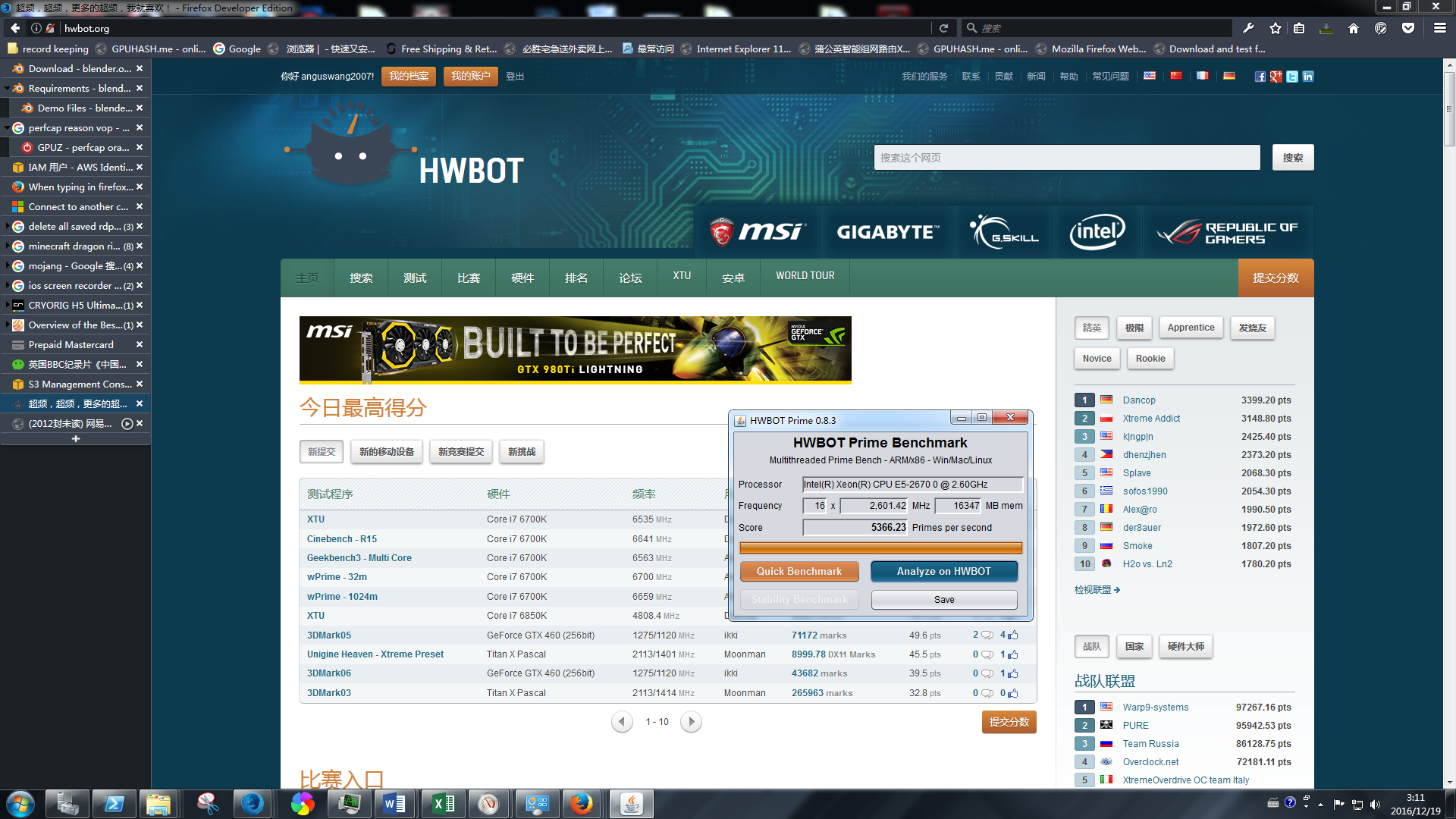Click Analyze on HWBOT button
The width and height of the screenshot is (1456, 819).
point(944,571)
